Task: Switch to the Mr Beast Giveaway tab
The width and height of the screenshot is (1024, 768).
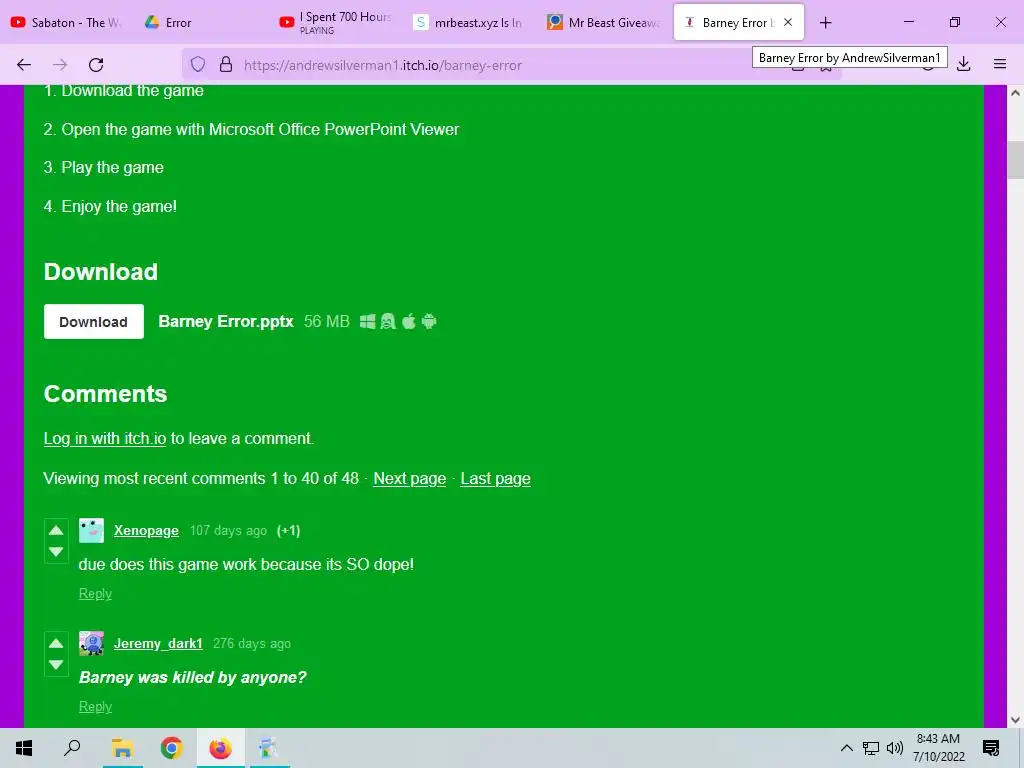Action: click(x=604, y=22)
